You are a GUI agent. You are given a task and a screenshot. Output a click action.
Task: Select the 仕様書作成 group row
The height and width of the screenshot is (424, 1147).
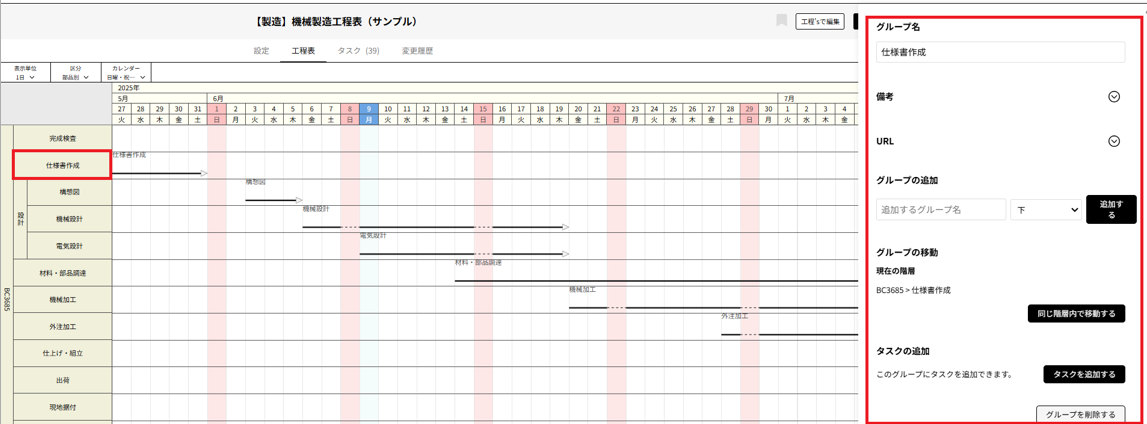62,165
